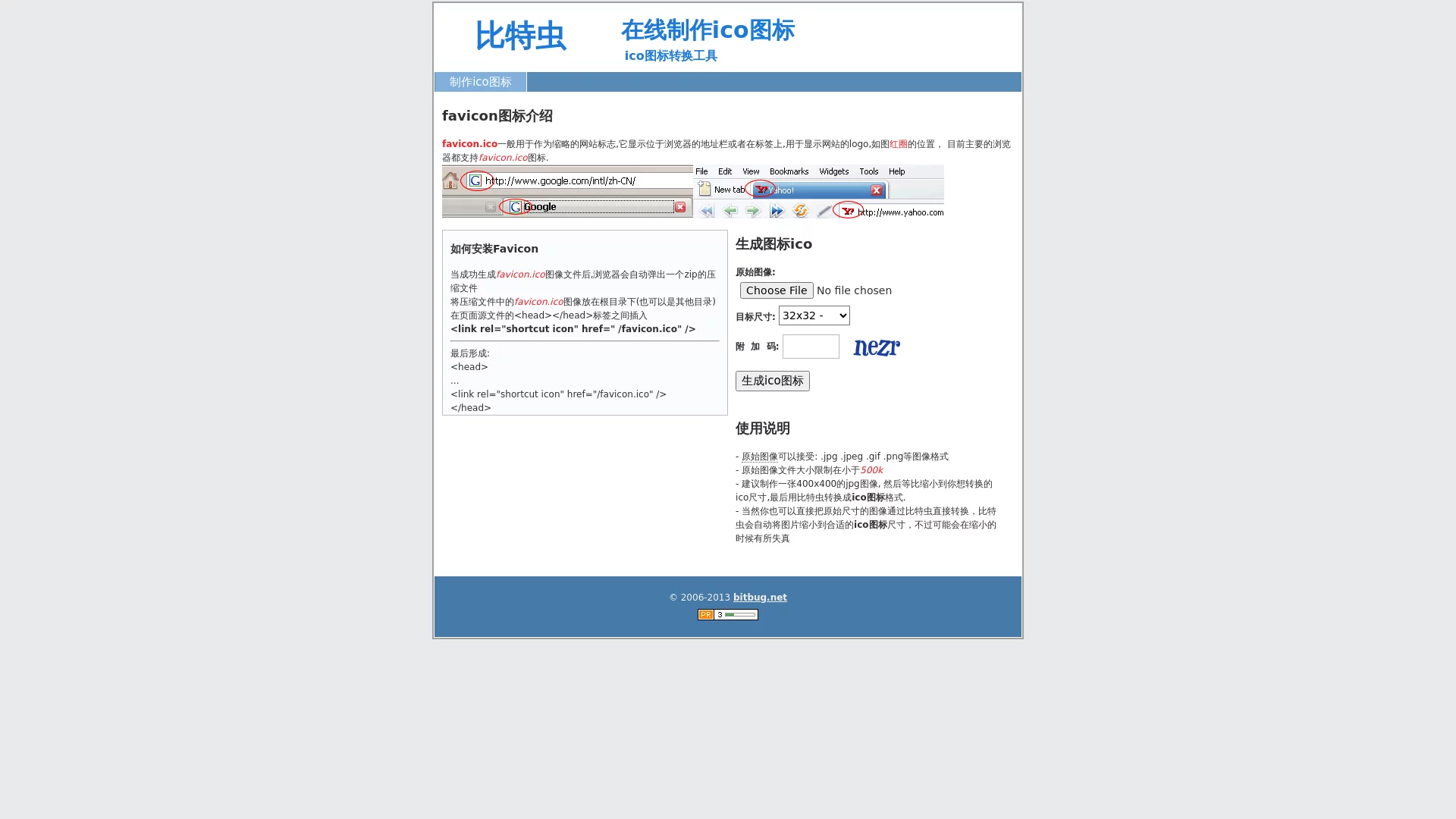Open the bitbug.net link in the footer
This screenshot has height=819, width=1456.
pos(759,597)
